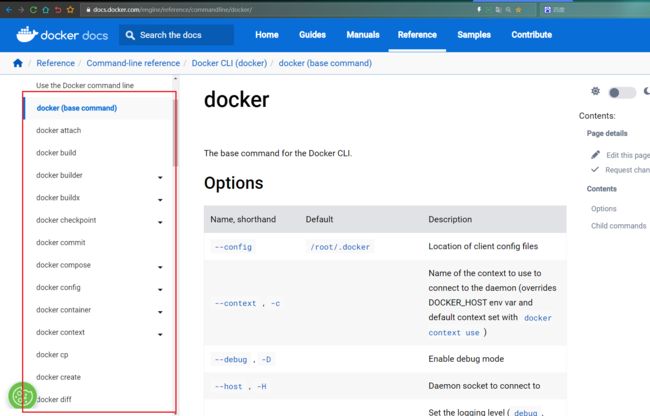Expand the docker compose submenu
650x416 pixels.
[x=160, y=267]
